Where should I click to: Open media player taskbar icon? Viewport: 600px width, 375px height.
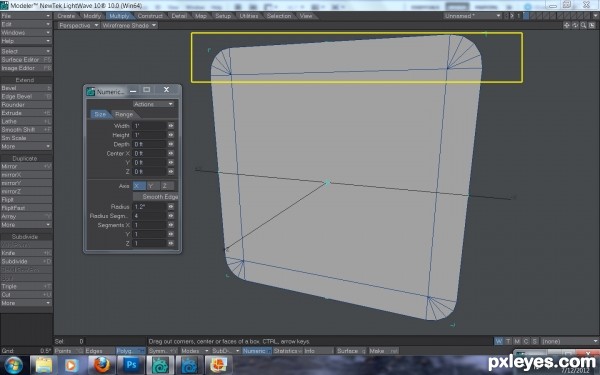[71, 365]
